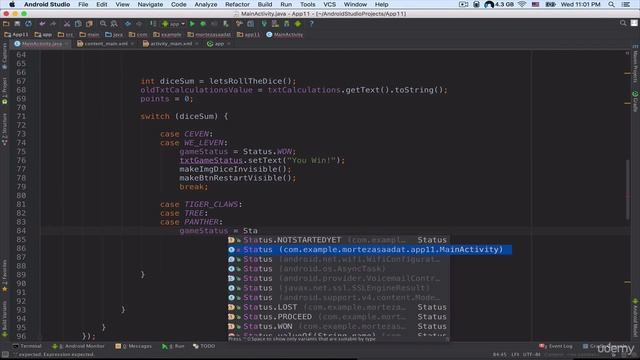Screen dimensions: 640x360
Task: Open the Messages tool window
Action: coord(133,346)
